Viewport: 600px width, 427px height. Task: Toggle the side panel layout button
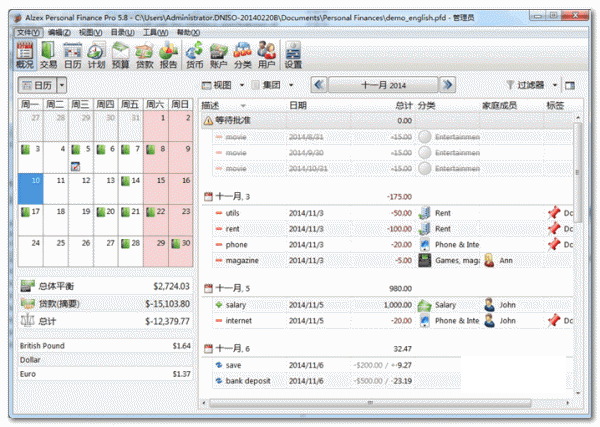pos(570,86)
